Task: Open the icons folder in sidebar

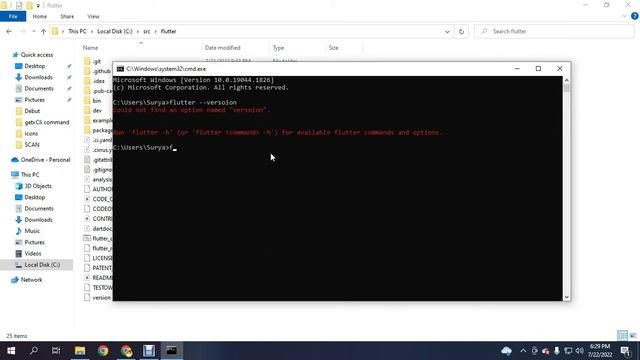Action: [x=31, y=133]
